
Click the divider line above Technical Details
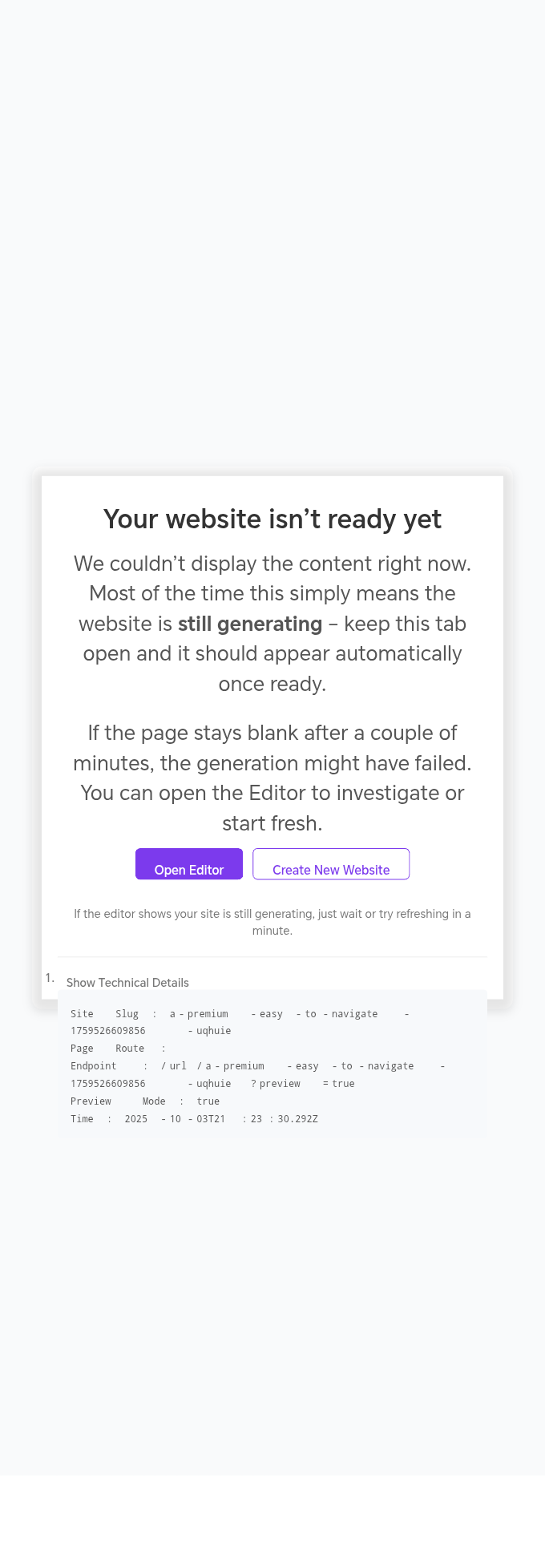click(272, 957)
